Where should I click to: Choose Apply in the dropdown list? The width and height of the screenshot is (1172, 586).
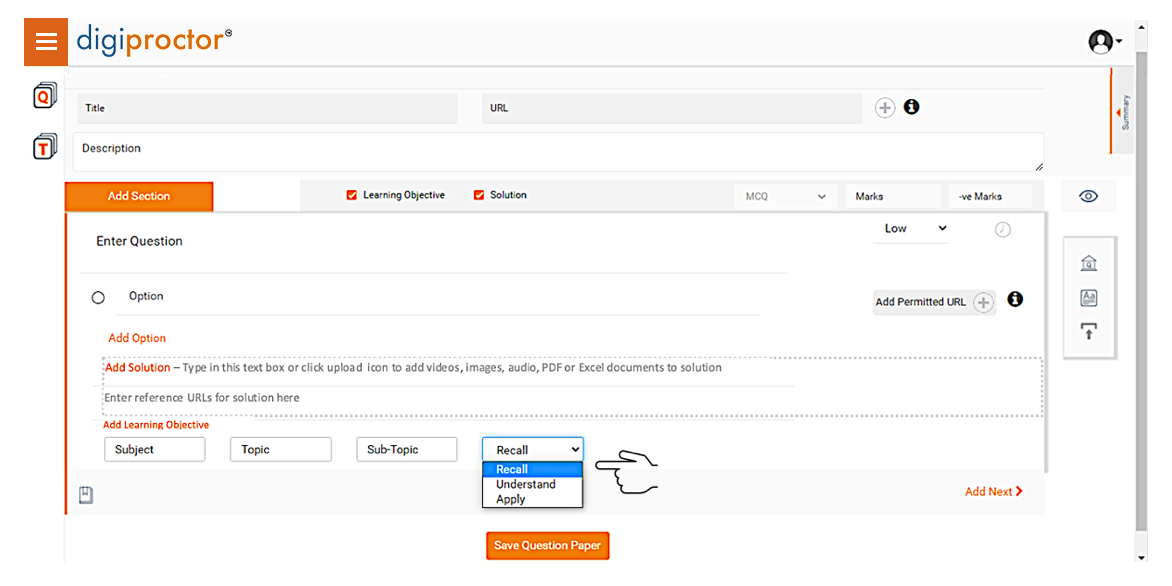point(511,499)
